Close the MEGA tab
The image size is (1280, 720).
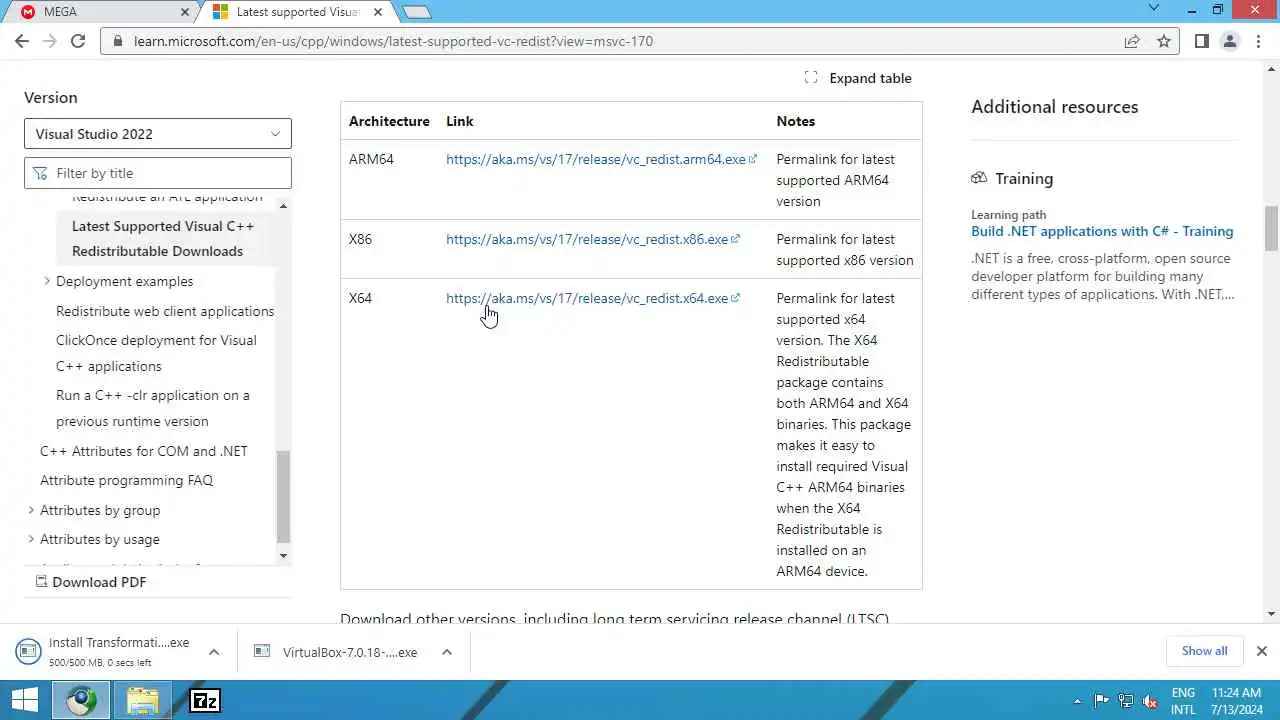point(185,12)
